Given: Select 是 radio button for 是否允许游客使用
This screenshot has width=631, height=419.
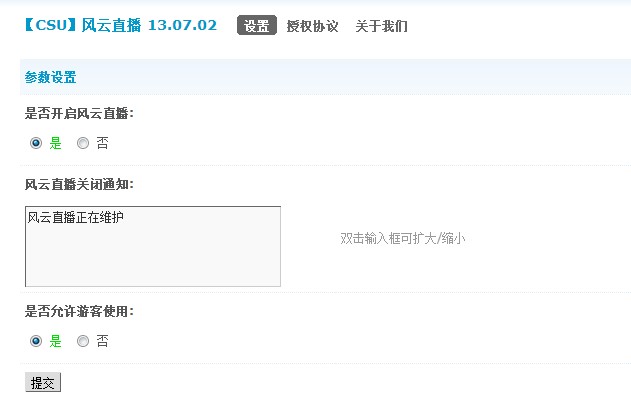Looking at the screenshot, I should tap(36, 341).
